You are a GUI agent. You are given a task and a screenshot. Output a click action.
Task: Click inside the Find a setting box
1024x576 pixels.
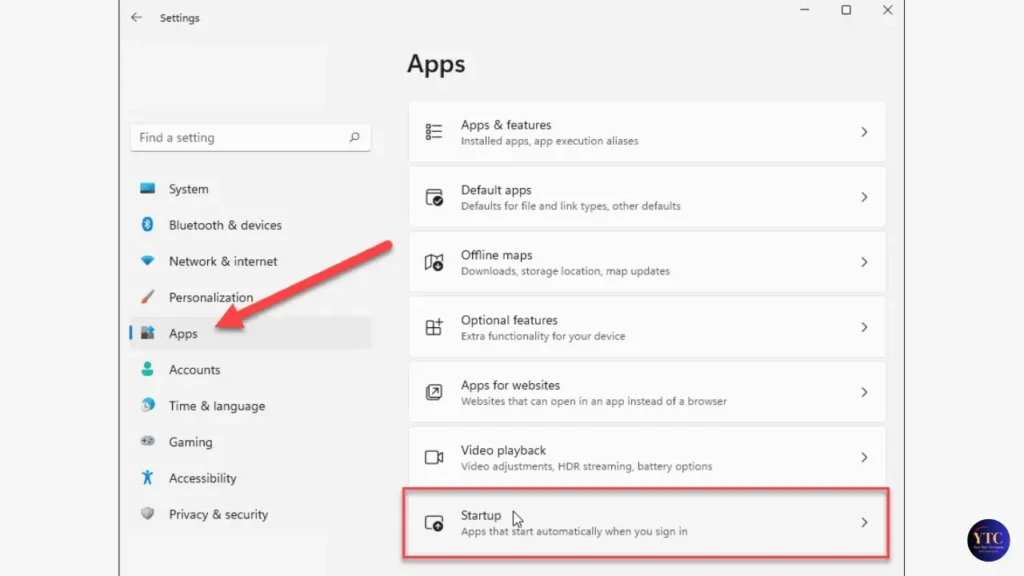point(230,137)
